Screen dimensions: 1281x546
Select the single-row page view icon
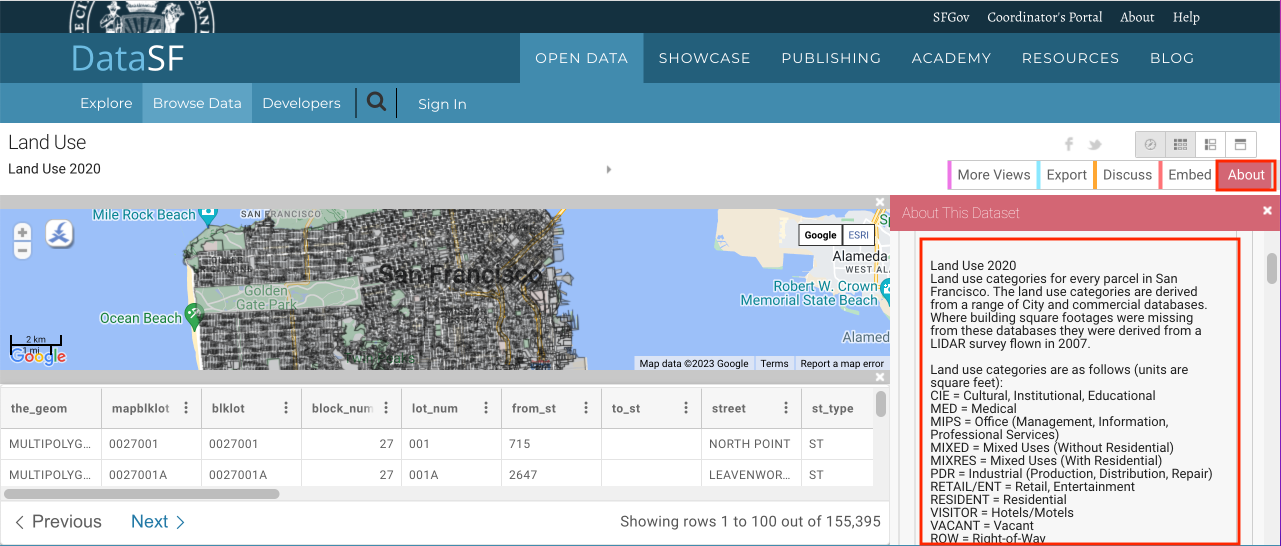point(1240,145)
